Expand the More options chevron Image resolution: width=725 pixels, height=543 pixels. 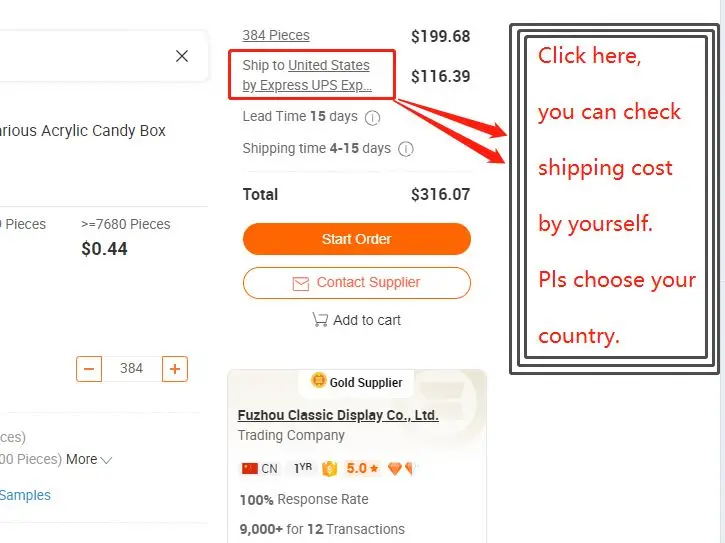[x=106, y=460]
